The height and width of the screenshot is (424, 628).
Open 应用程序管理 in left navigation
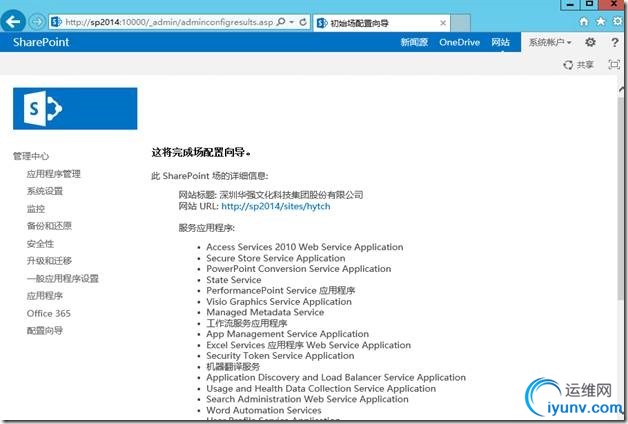click(54, 174)
